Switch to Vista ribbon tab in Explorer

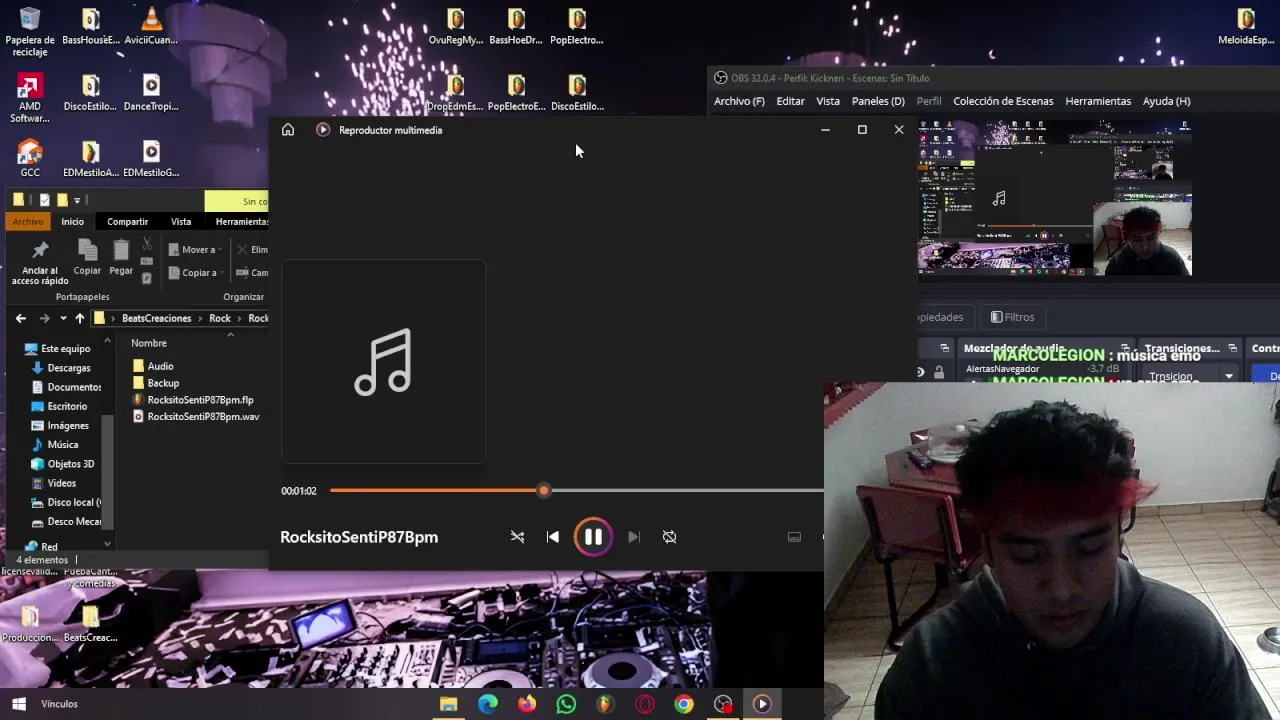[181, 221]
